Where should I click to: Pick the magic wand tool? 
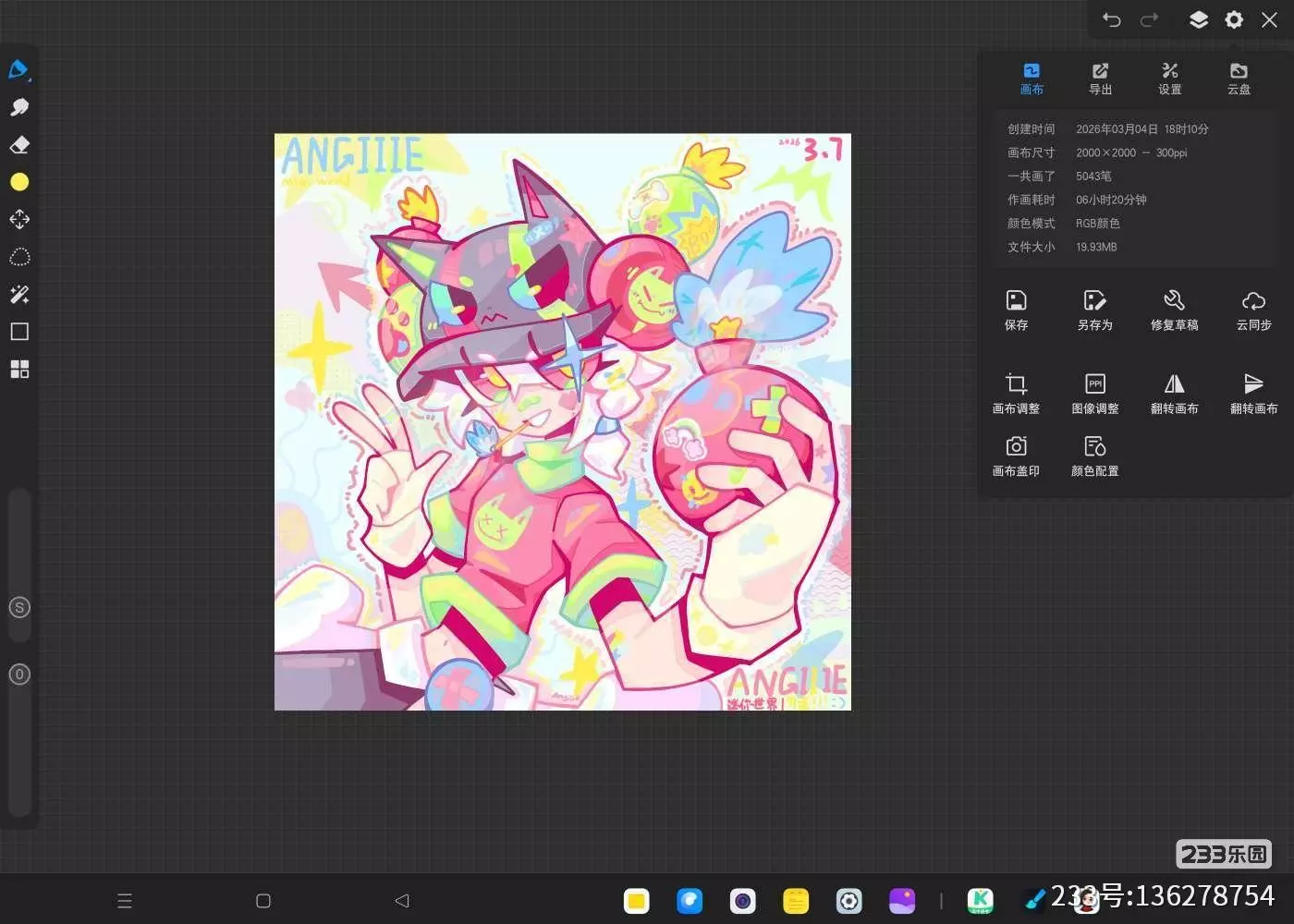coord(19,295)
